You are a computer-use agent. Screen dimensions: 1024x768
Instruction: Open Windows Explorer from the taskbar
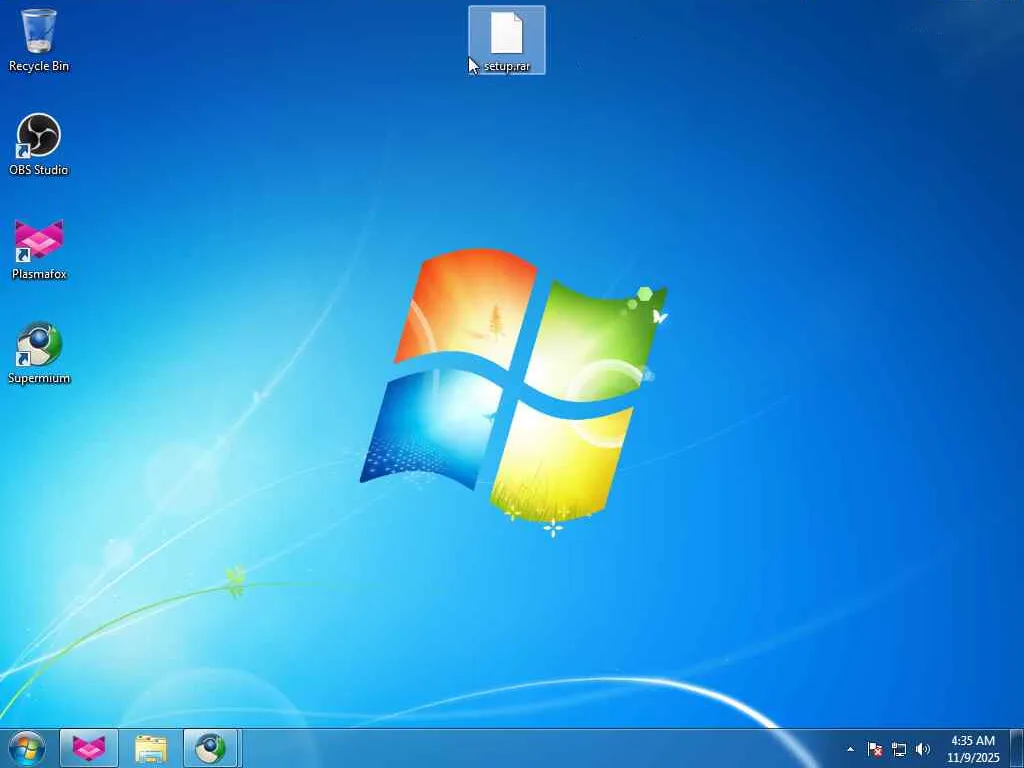coord(151,748)
